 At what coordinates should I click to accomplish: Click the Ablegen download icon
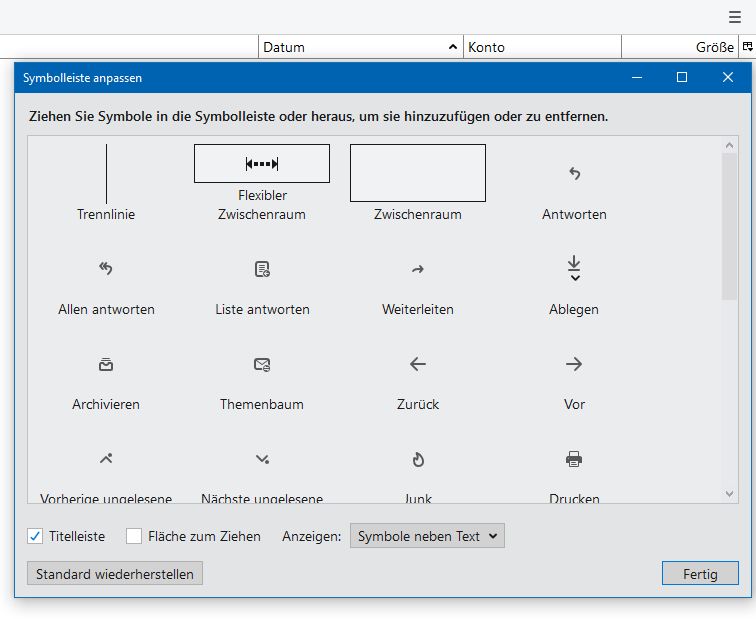point(574,268)
